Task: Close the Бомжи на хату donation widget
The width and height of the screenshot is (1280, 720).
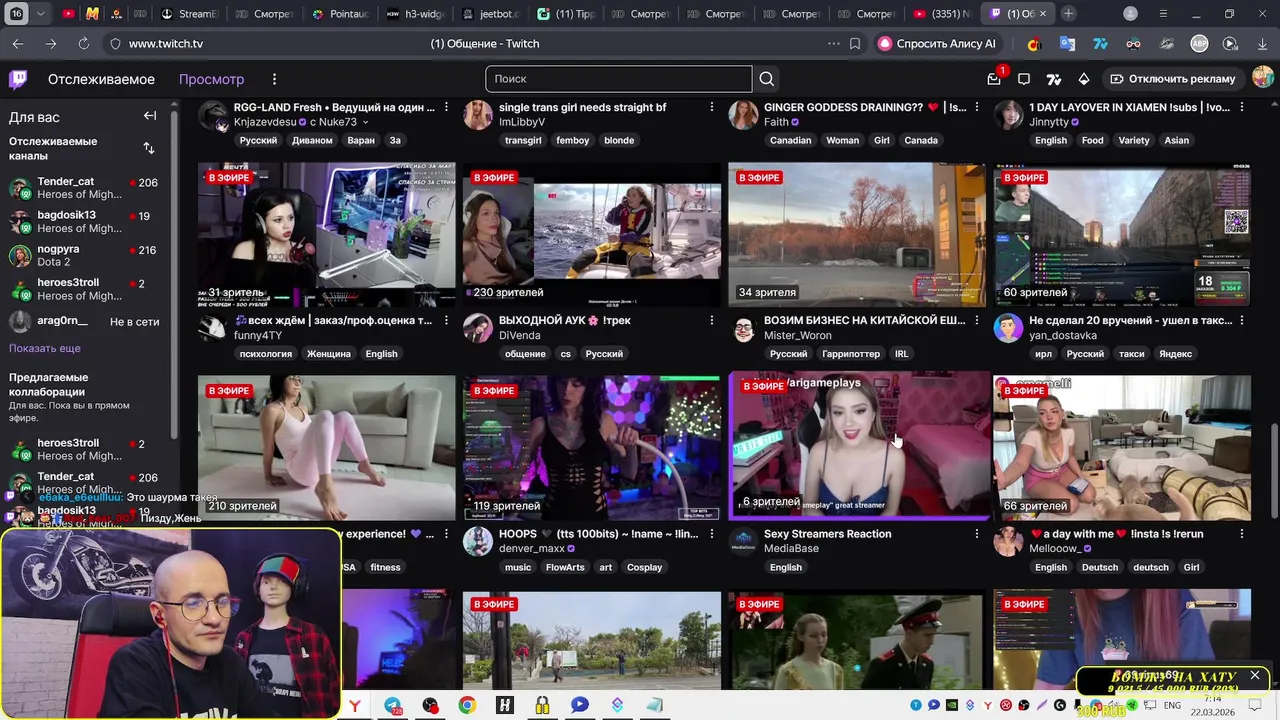Action: click(x=1255, y=676)
